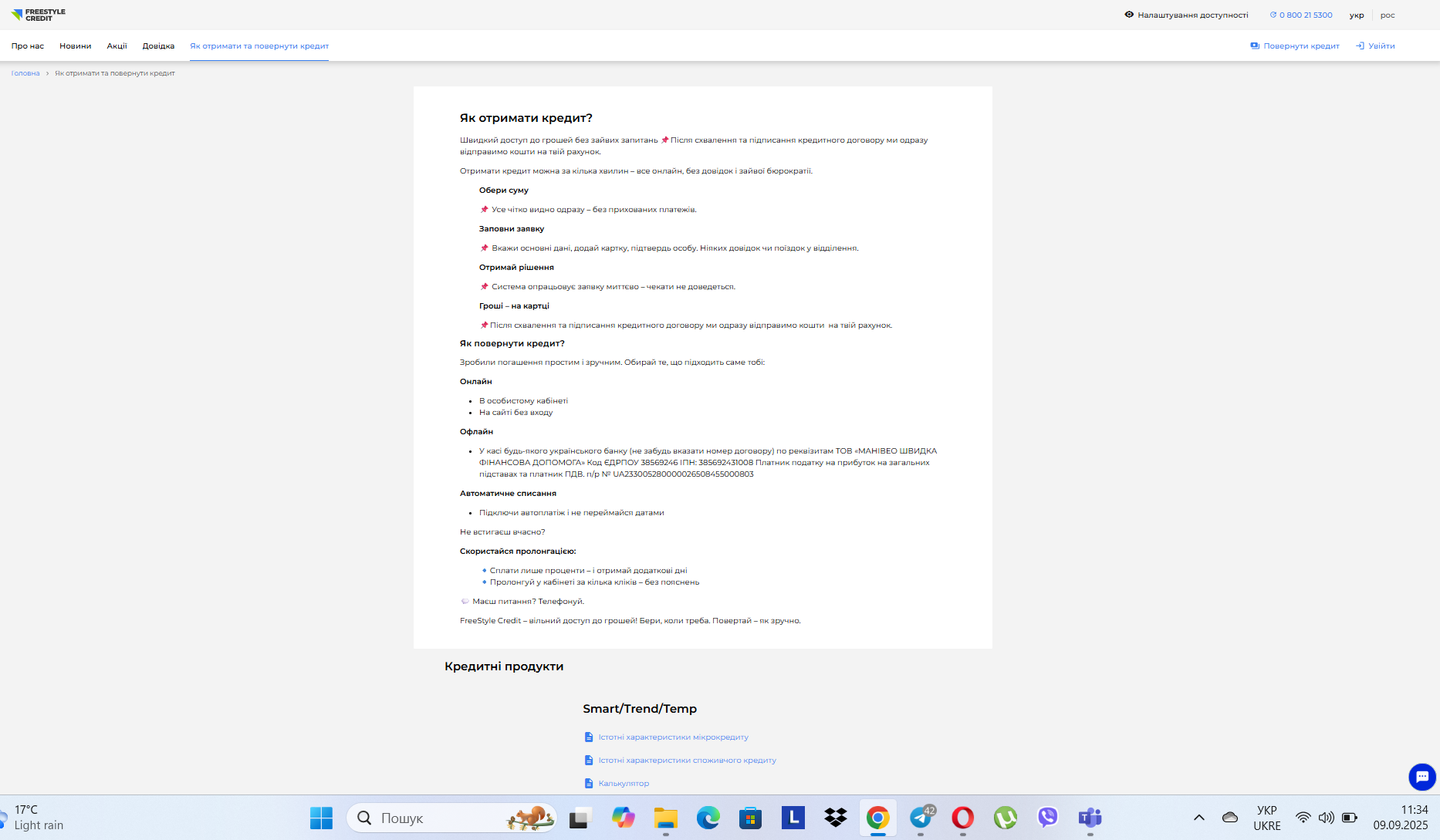Switch language to укр
This screenshot has height=840, width=1440.
(x=1357, y=15)
